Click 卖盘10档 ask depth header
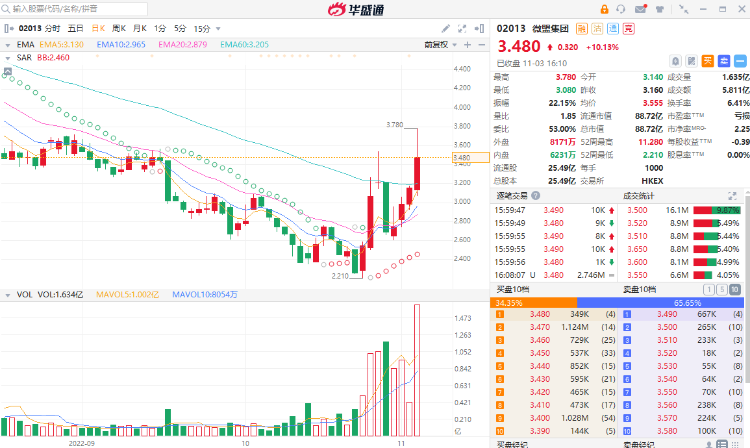Viewport: 750px width, 448px height. tap(640, 289)
